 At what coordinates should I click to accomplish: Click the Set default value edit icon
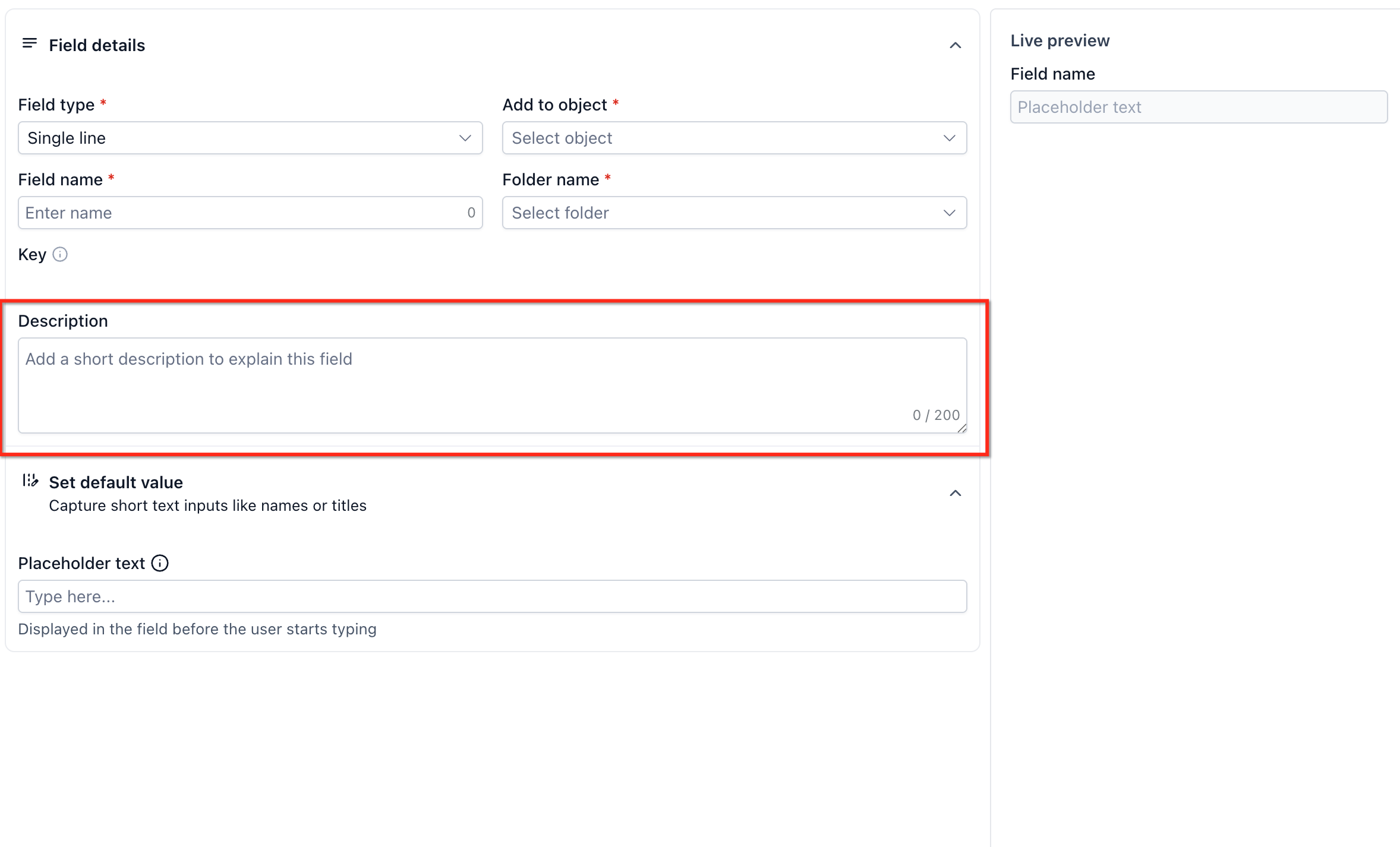pos(30,480)
